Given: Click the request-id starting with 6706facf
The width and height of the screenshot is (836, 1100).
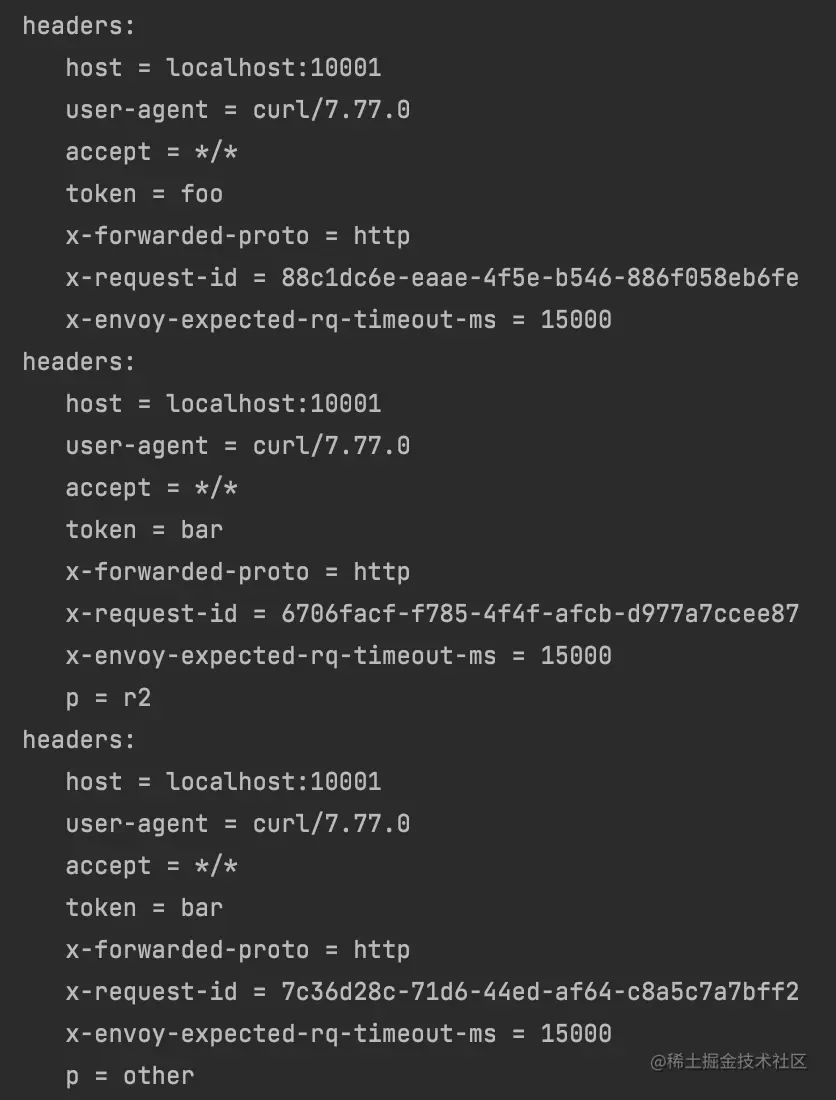Looking at the screenshot, I should [x=540, y=614].
